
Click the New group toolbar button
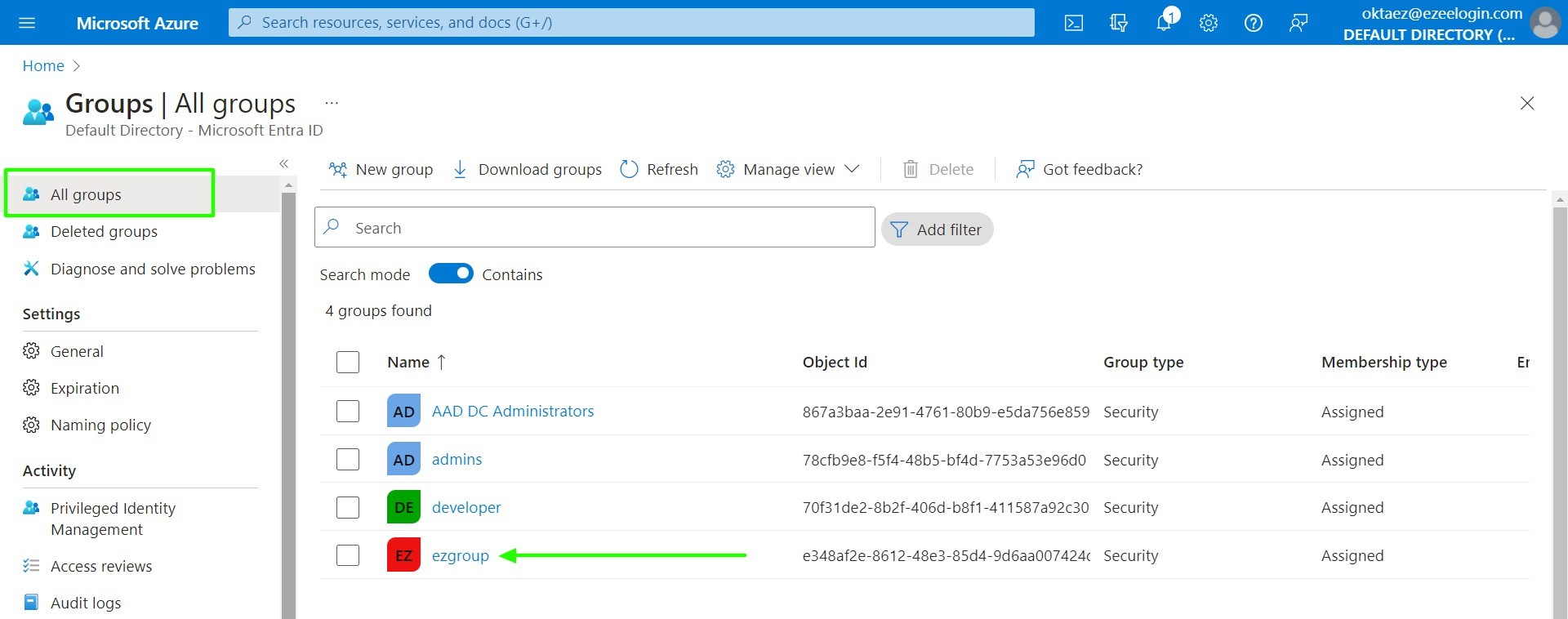[381, 169]
